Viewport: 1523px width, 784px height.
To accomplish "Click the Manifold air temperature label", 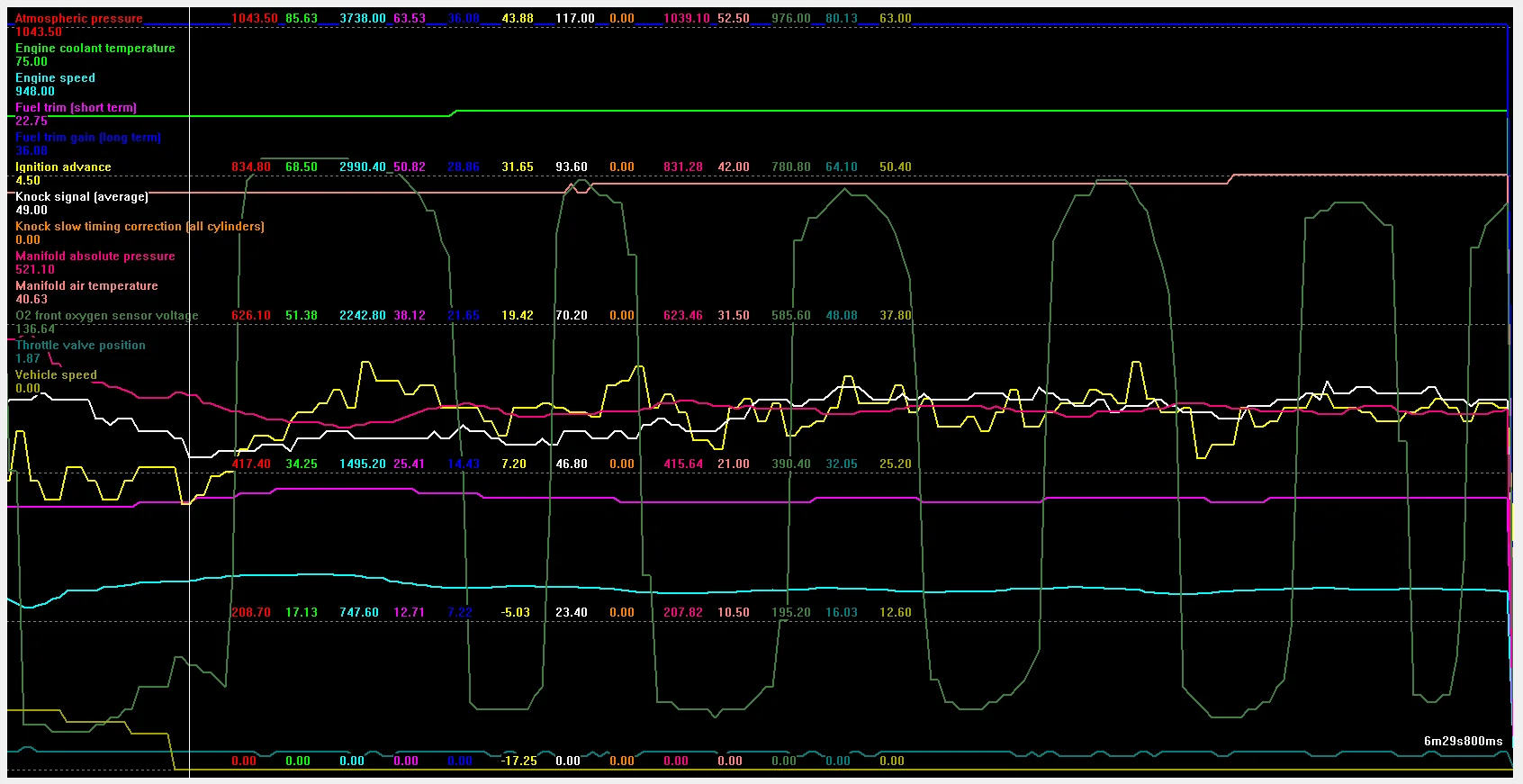I will pos(86,285).
